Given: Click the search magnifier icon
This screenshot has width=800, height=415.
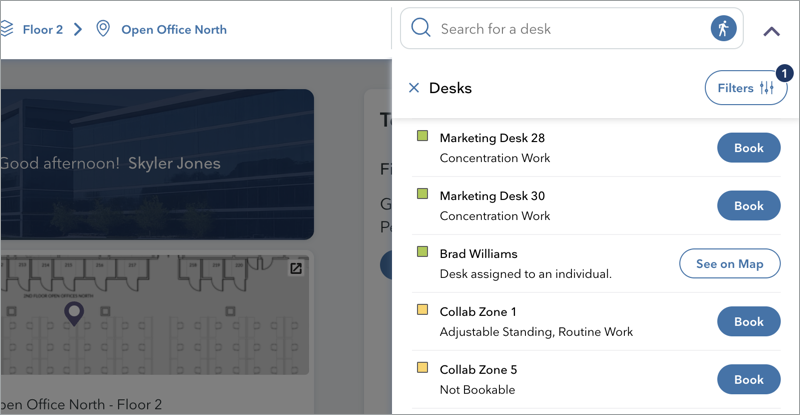Looking at the screenshot, I should (421, 28).
